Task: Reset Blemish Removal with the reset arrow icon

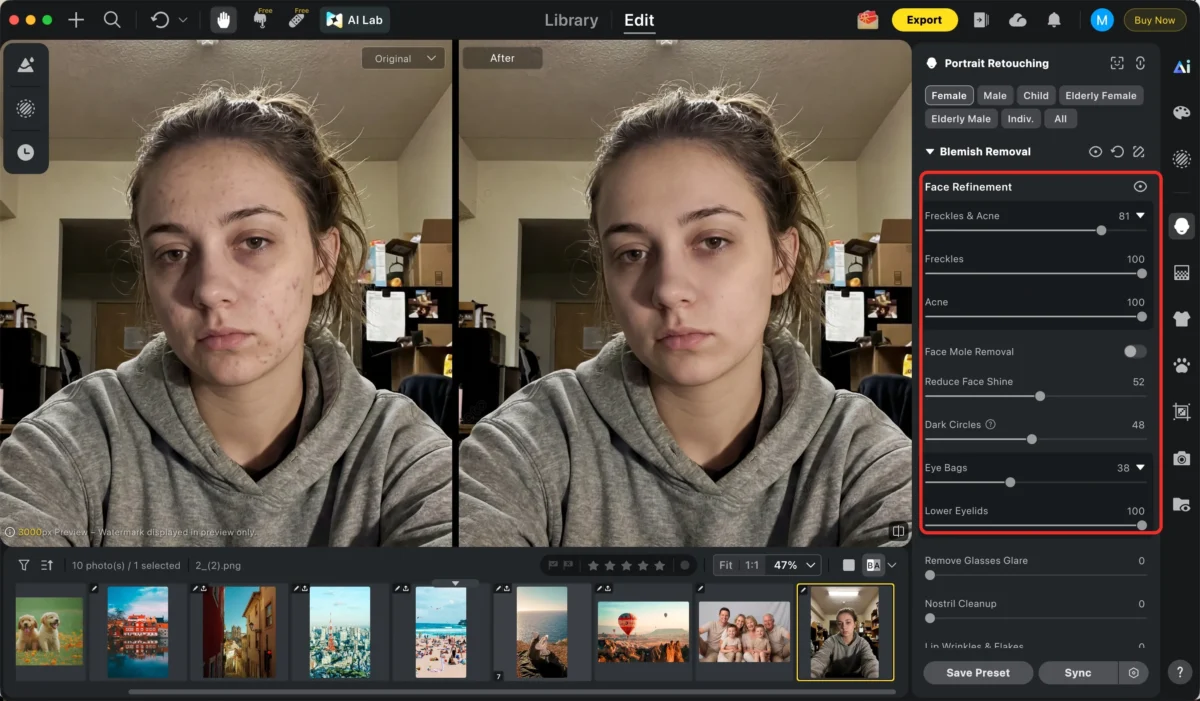Action: (1117, 151)
